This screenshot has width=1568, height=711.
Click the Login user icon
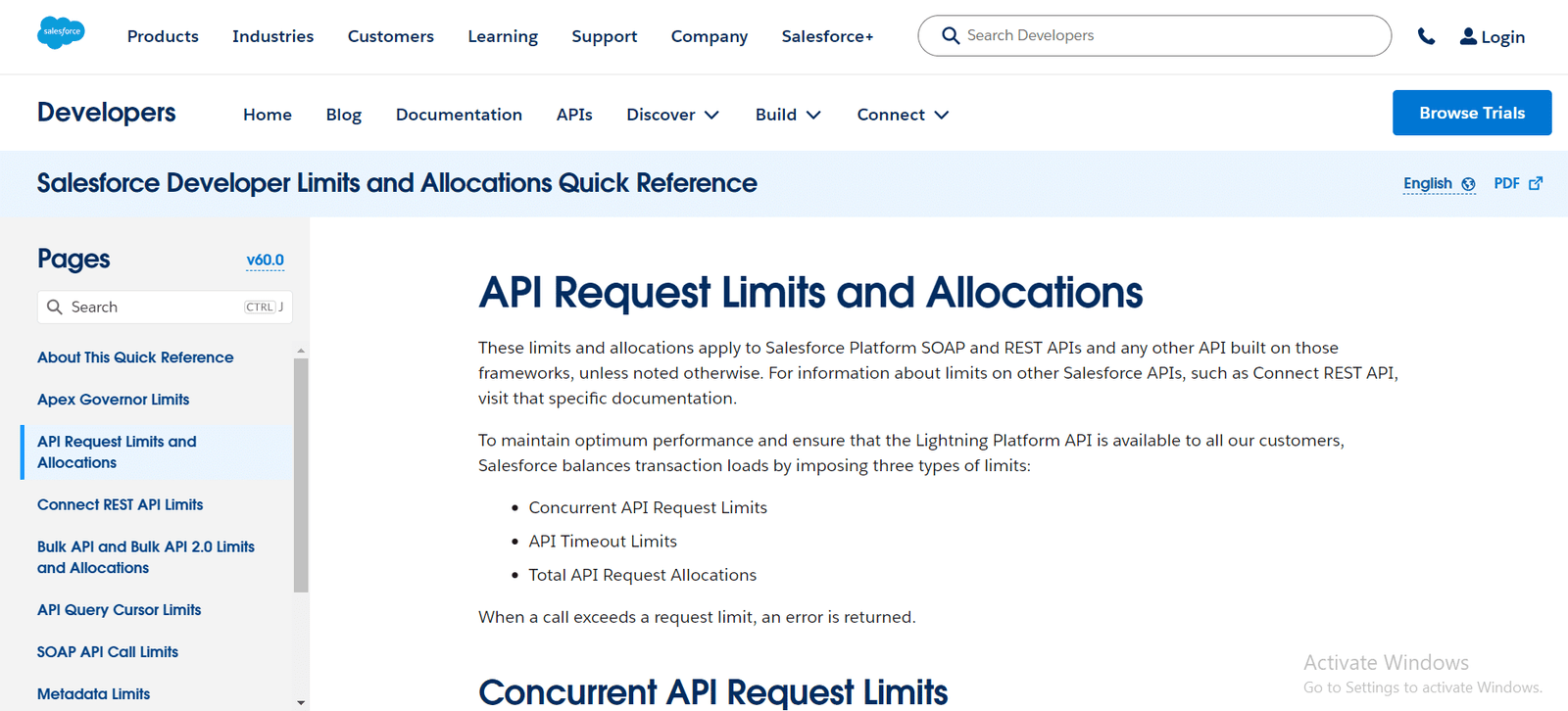[1467, 36]
